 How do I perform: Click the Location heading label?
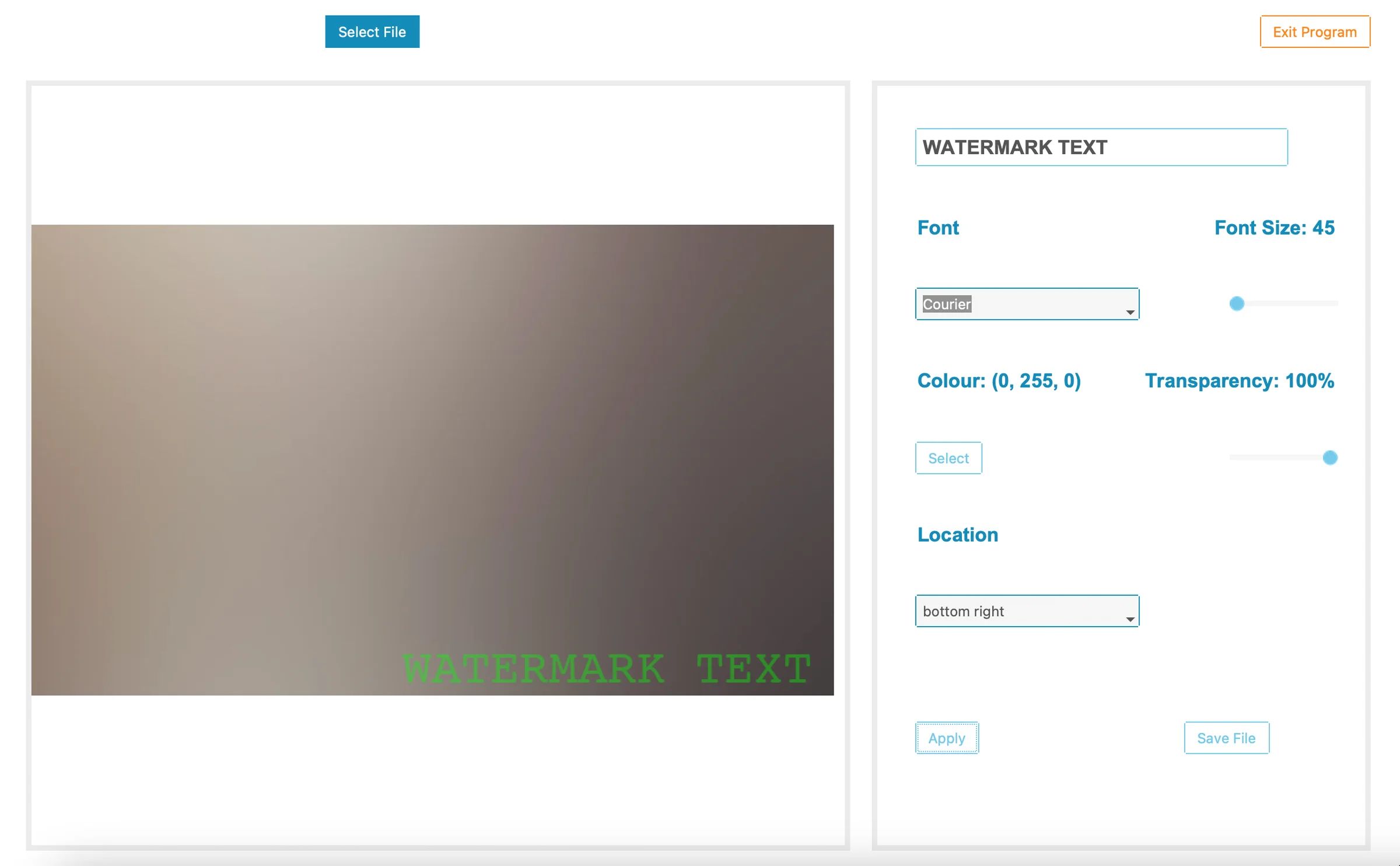click(957, 535)
